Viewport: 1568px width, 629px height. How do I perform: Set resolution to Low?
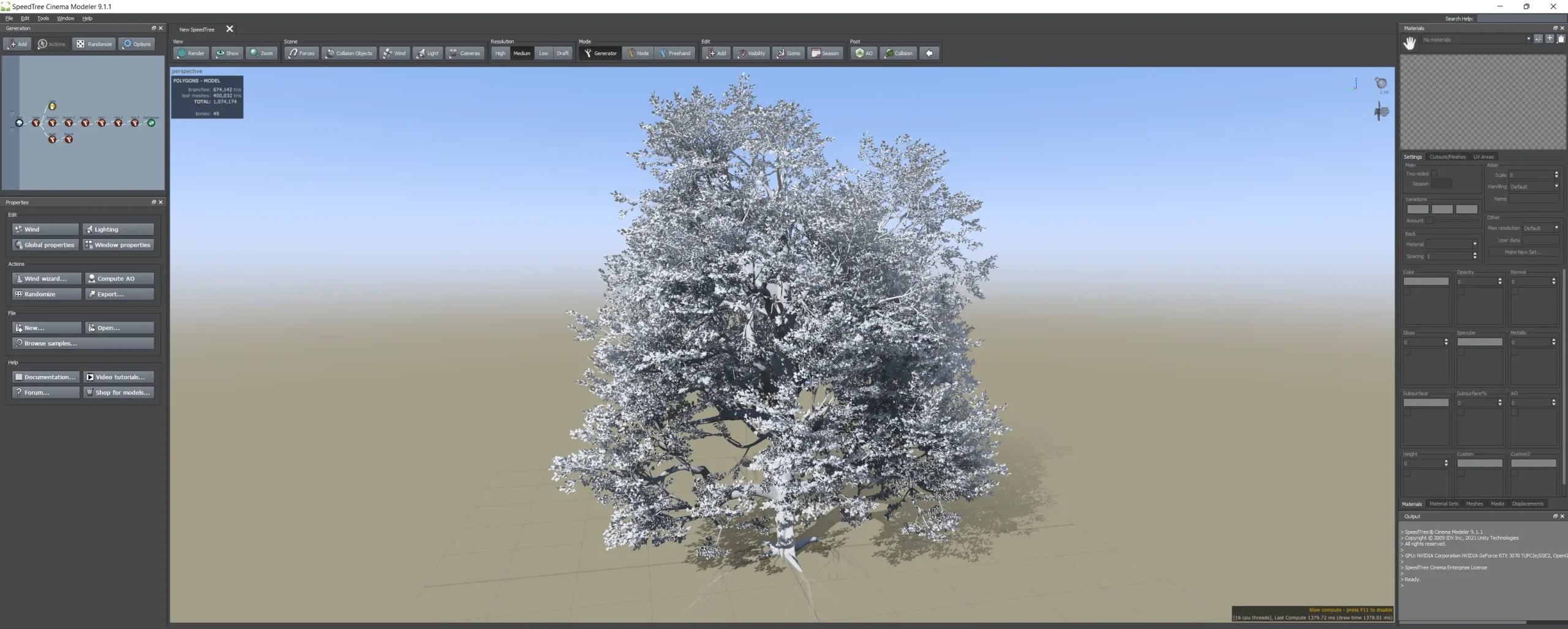[x=543, y=53]
